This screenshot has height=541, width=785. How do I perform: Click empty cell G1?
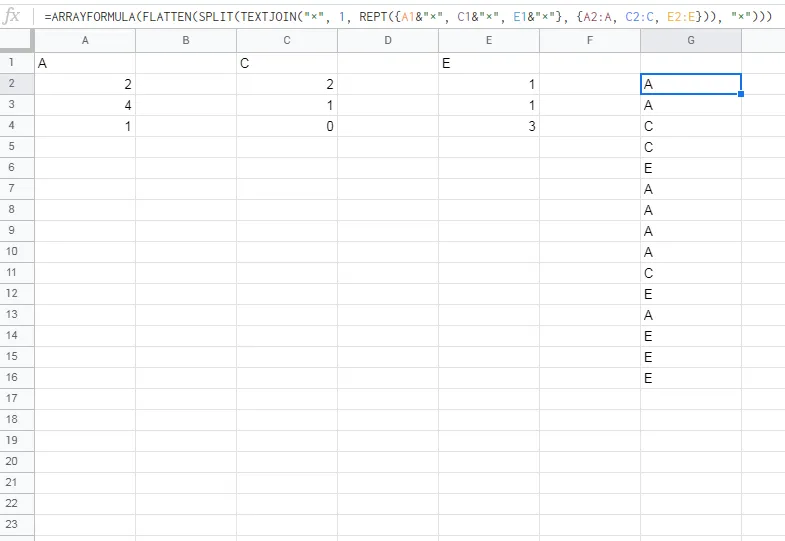coord(691,63)
